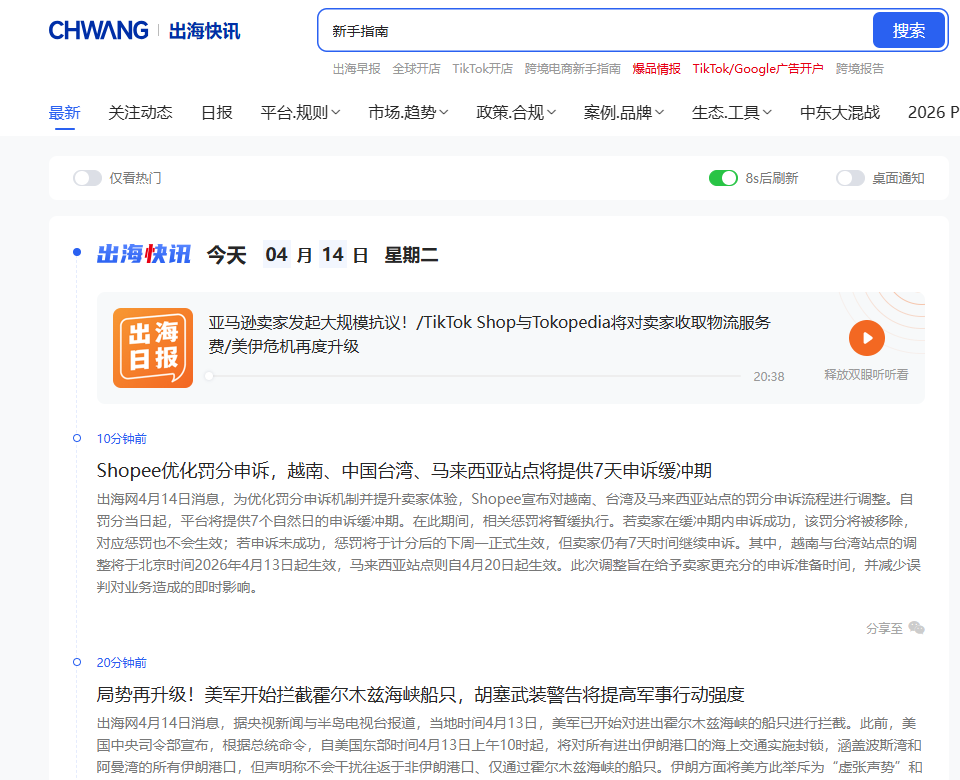Toggle the 仅看热门 switch

coord(87,178)
